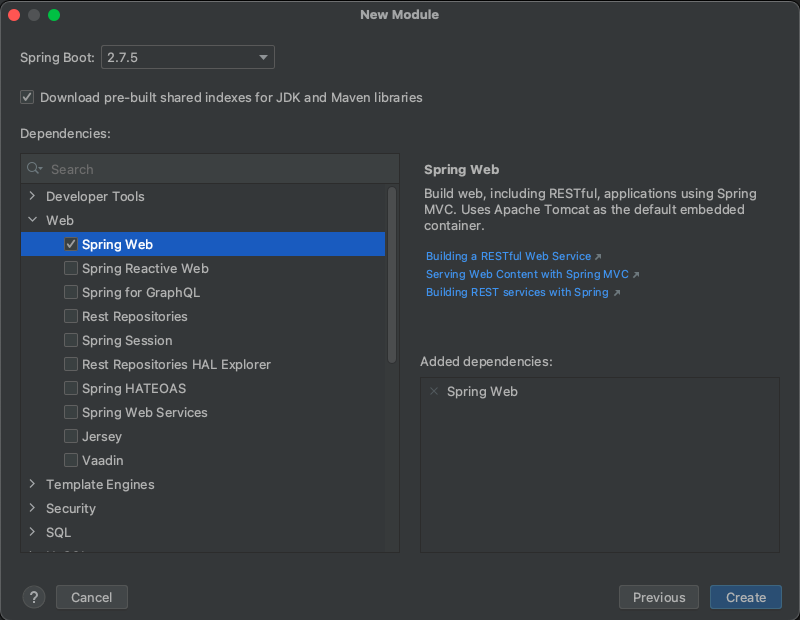Expand the SQL category
The height and width of the screenshot is (620, 800).
point(33,532)
